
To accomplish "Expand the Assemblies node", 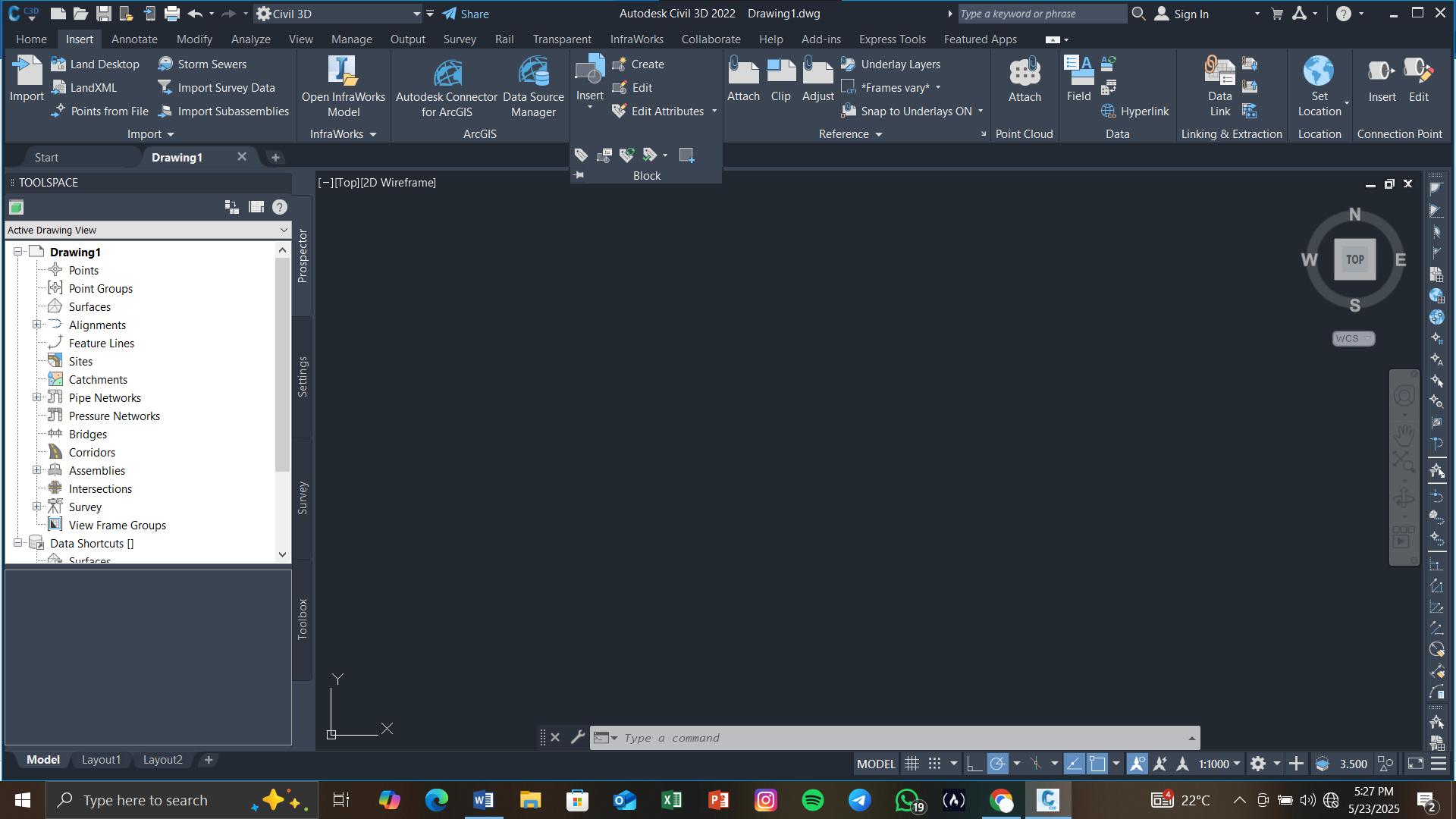I will (x=36, y=470).
